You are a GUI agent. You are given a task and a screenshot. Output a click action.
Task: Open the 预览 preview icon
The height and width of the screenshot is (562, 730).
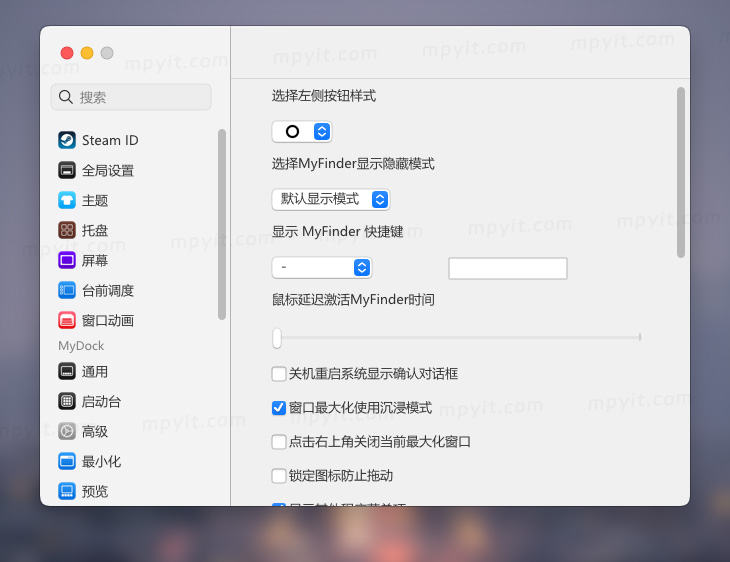67,491
